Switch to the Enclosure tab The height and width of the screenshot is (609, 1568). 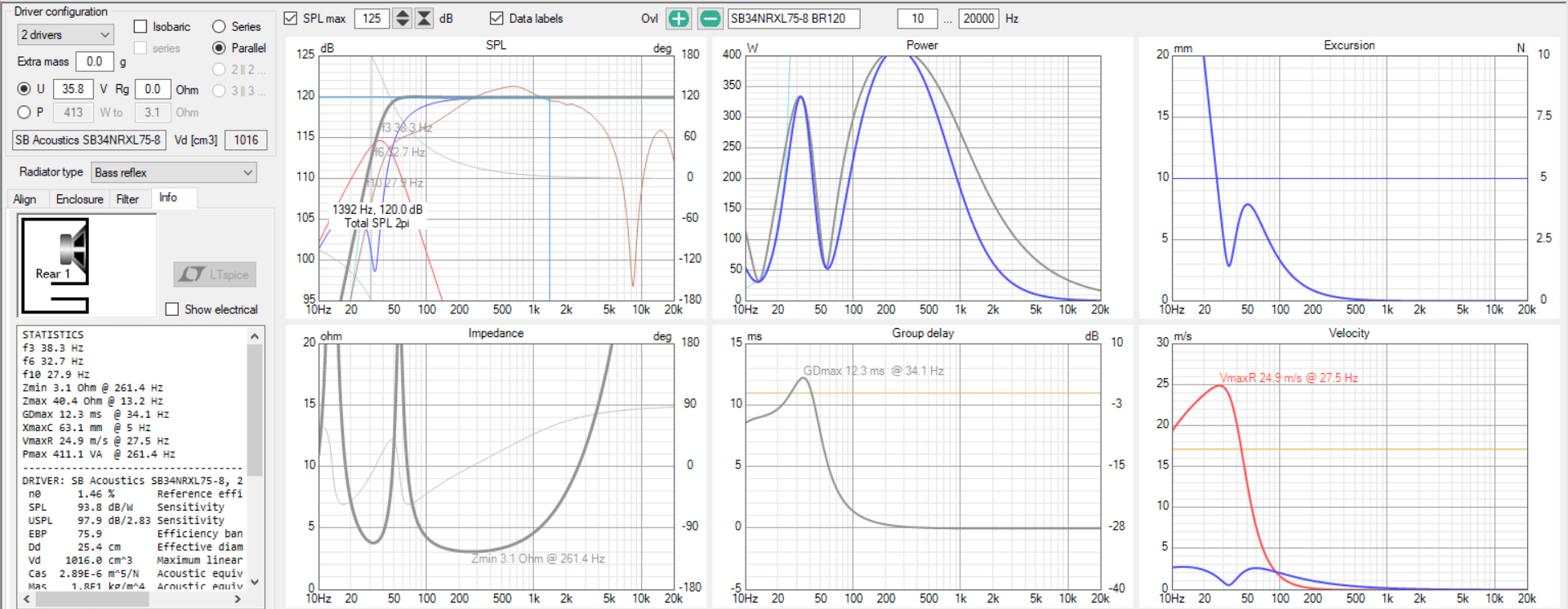coord(79,199)
